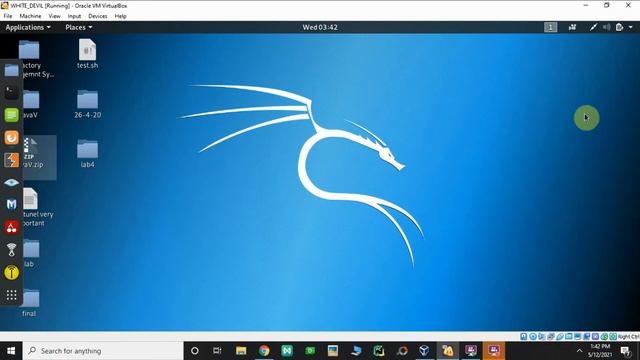Show hidden system tray icons
This screenshot has width=640, height=360.
(x=579, y=351)
